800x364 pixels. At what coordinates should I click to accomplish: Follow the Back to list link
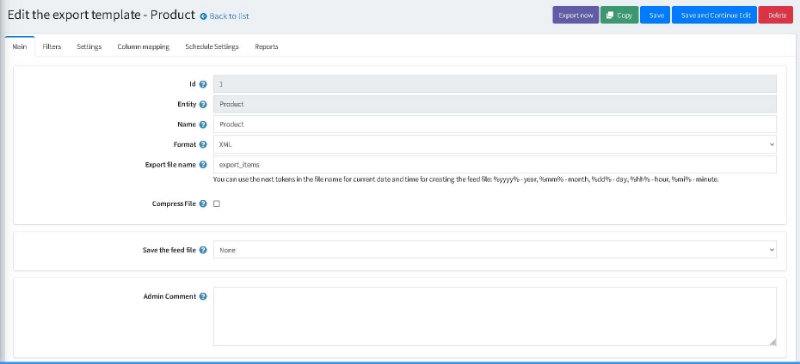[x=229, y=16]
